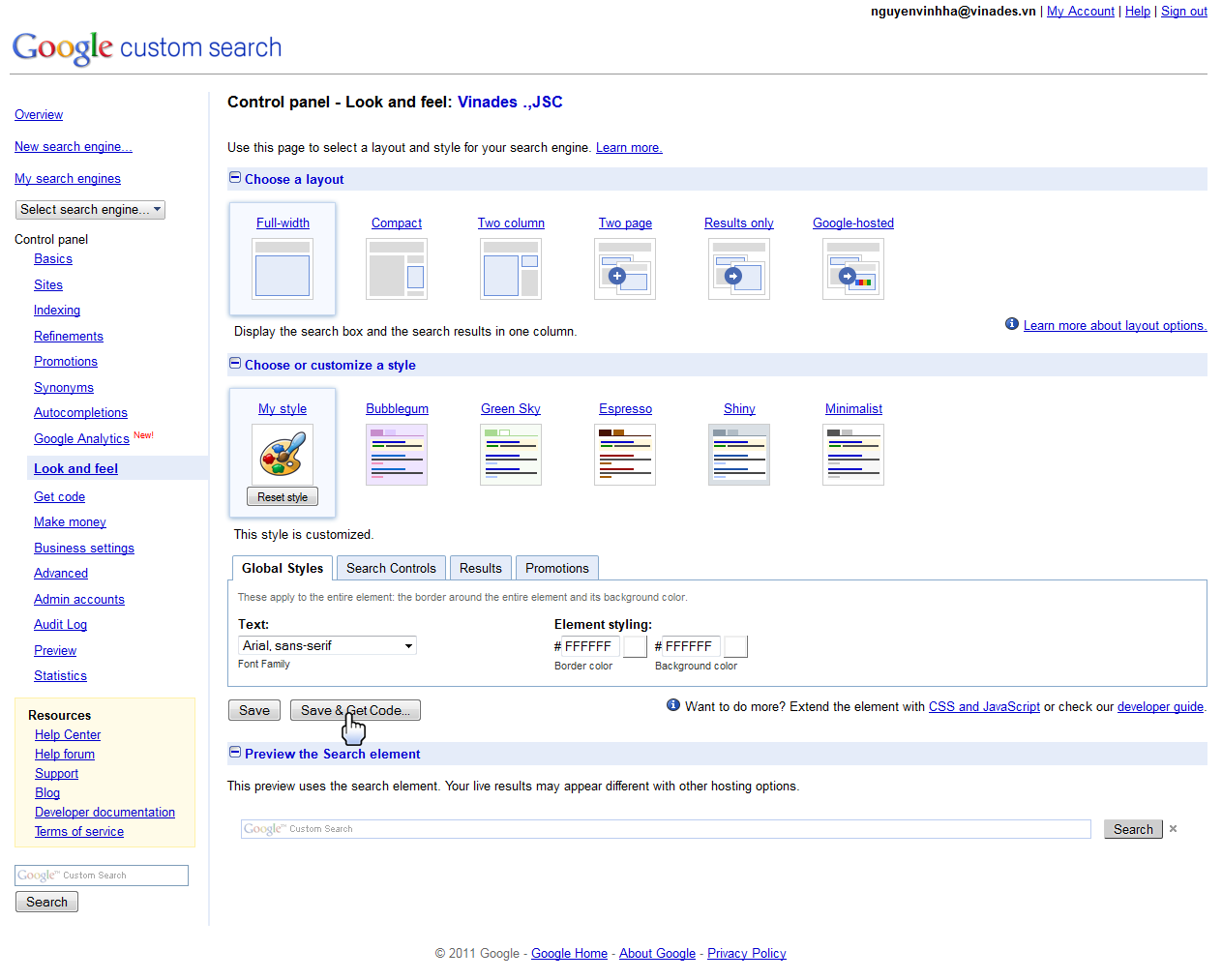Apply the Espresso style thumbnail

pyautogui.click(x=625, y=455)
